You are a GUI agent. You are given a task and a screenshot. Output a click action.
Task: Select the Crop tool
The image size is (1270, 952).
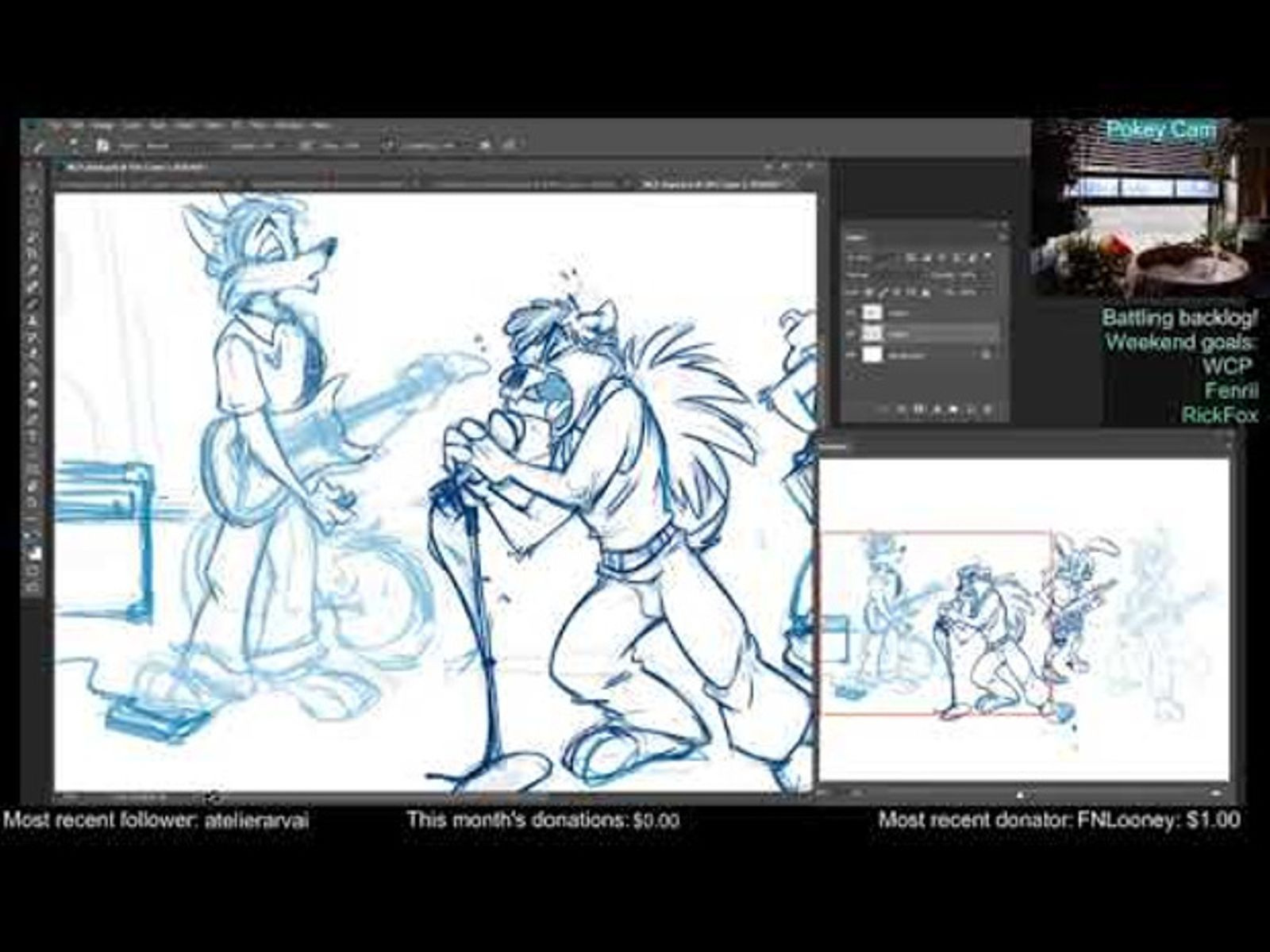coord(33,252)
